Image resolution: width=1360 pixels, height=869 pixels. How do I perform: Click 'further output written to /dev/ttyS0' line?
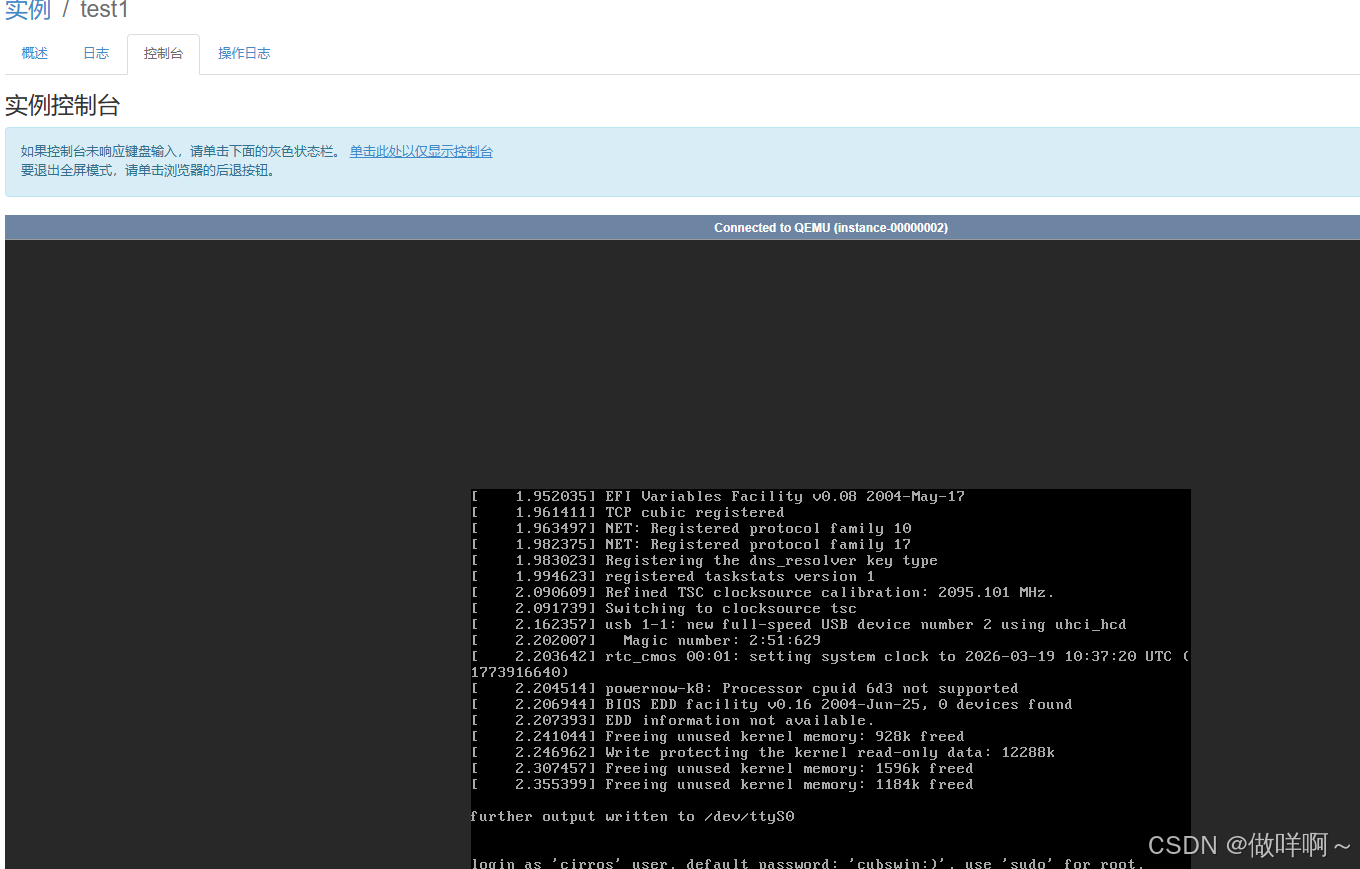[x=632, y=817]
